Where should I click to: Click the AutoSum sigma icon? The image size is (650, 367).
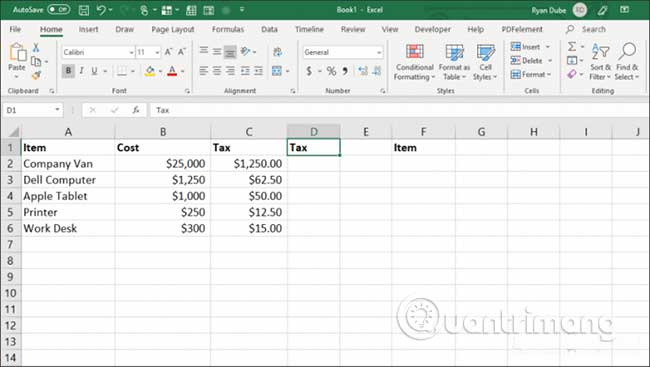(572, 46)
